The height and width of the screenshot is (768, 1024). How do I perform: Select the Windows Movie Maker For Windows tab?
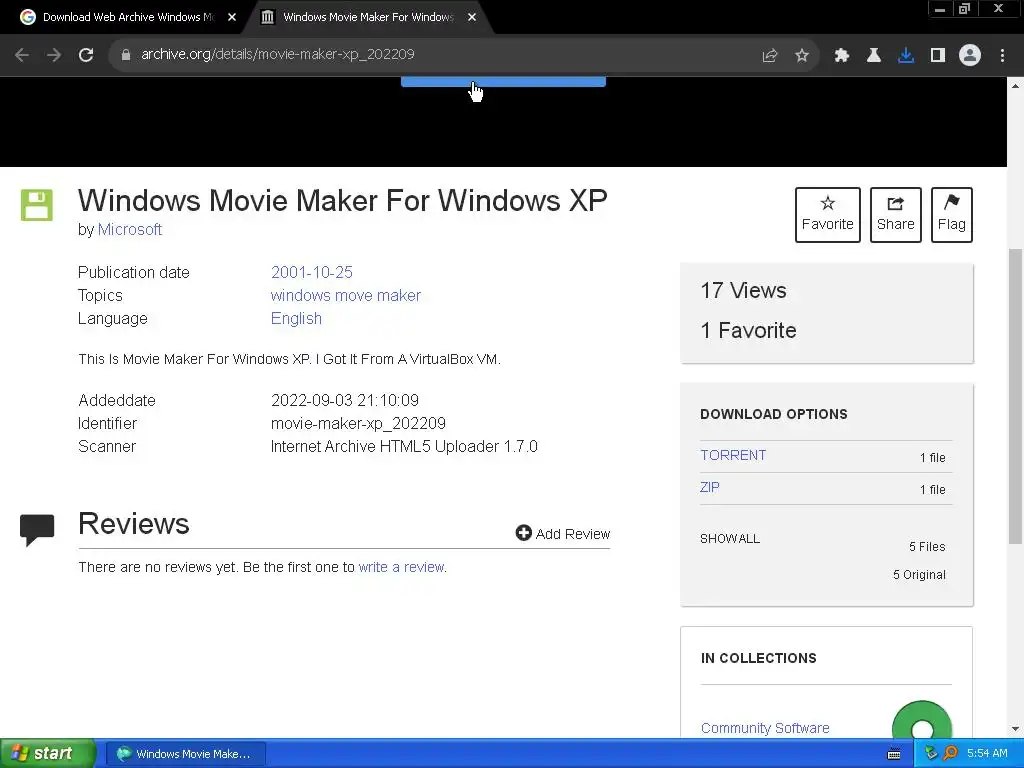pos(368,18)
